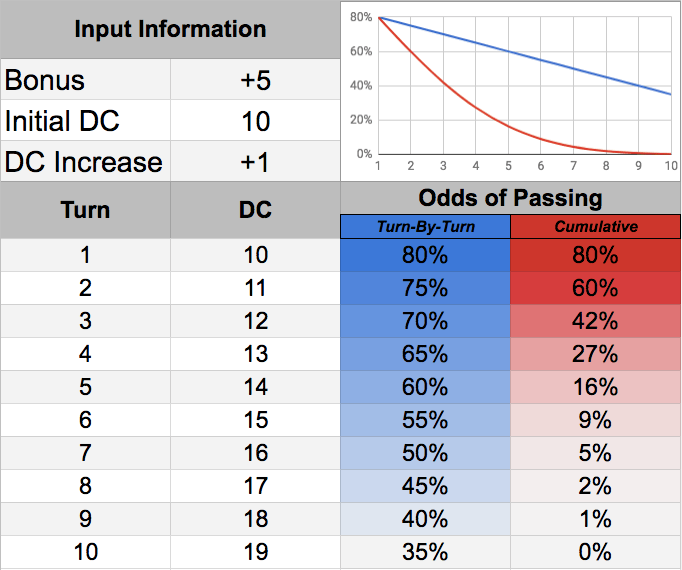Click the "Turn" column header cell
682x570 pixels.
coord(85,211)
